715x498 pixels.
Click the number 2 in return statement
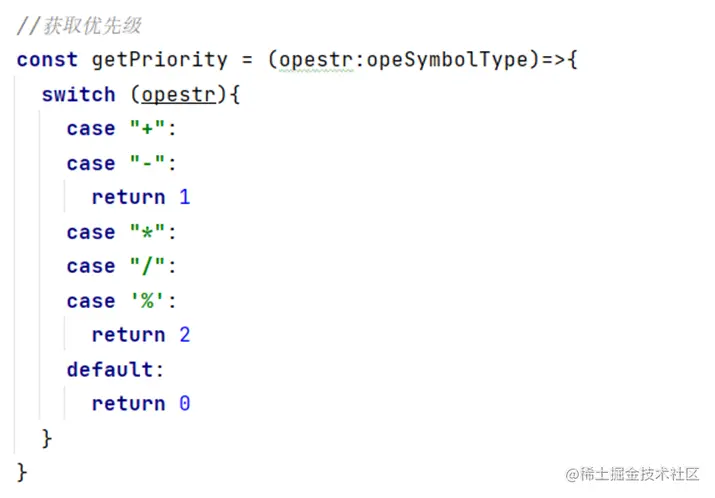pos(184,335)
